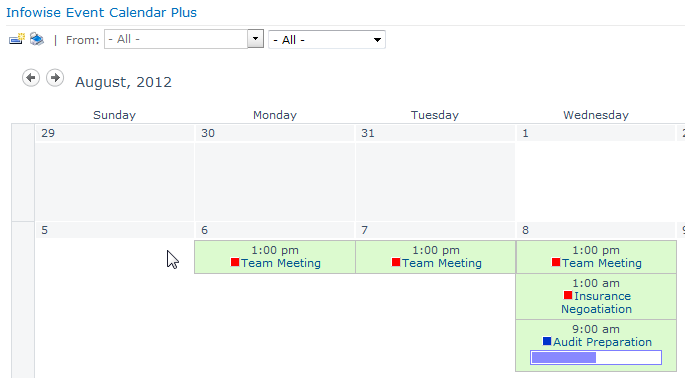
Task: Click red marker on Monday Team Meeting
Action: tap(235, 262)
